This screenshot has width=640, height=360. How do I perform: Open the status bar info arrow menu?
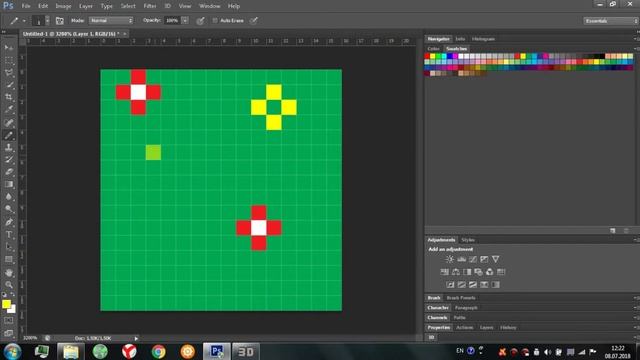(136, 338)
